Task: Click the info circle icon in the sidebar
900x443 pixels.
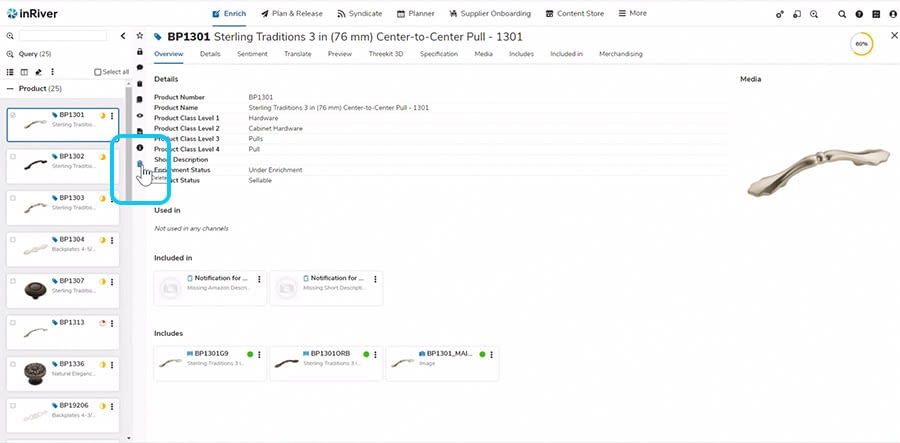Action: click(139, 147)
